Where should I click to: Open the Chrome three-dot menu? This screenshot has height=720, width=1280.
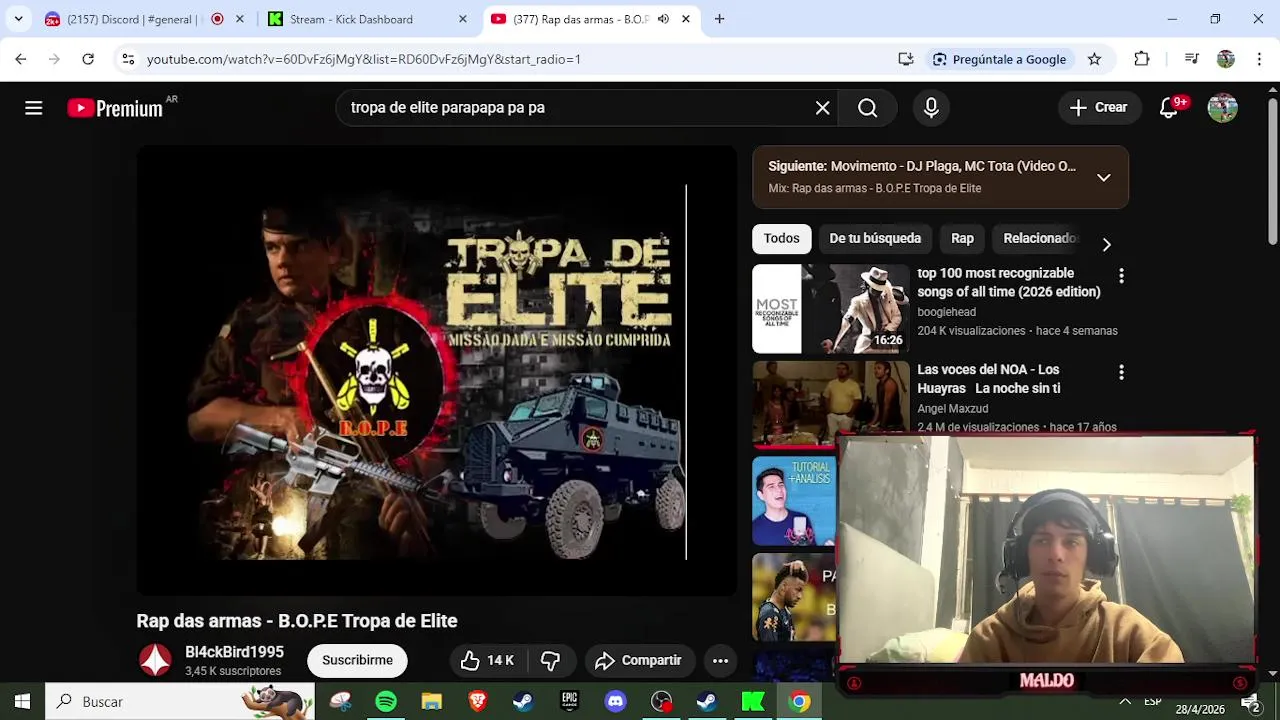pyautogui.click(x=1259, y=59)
